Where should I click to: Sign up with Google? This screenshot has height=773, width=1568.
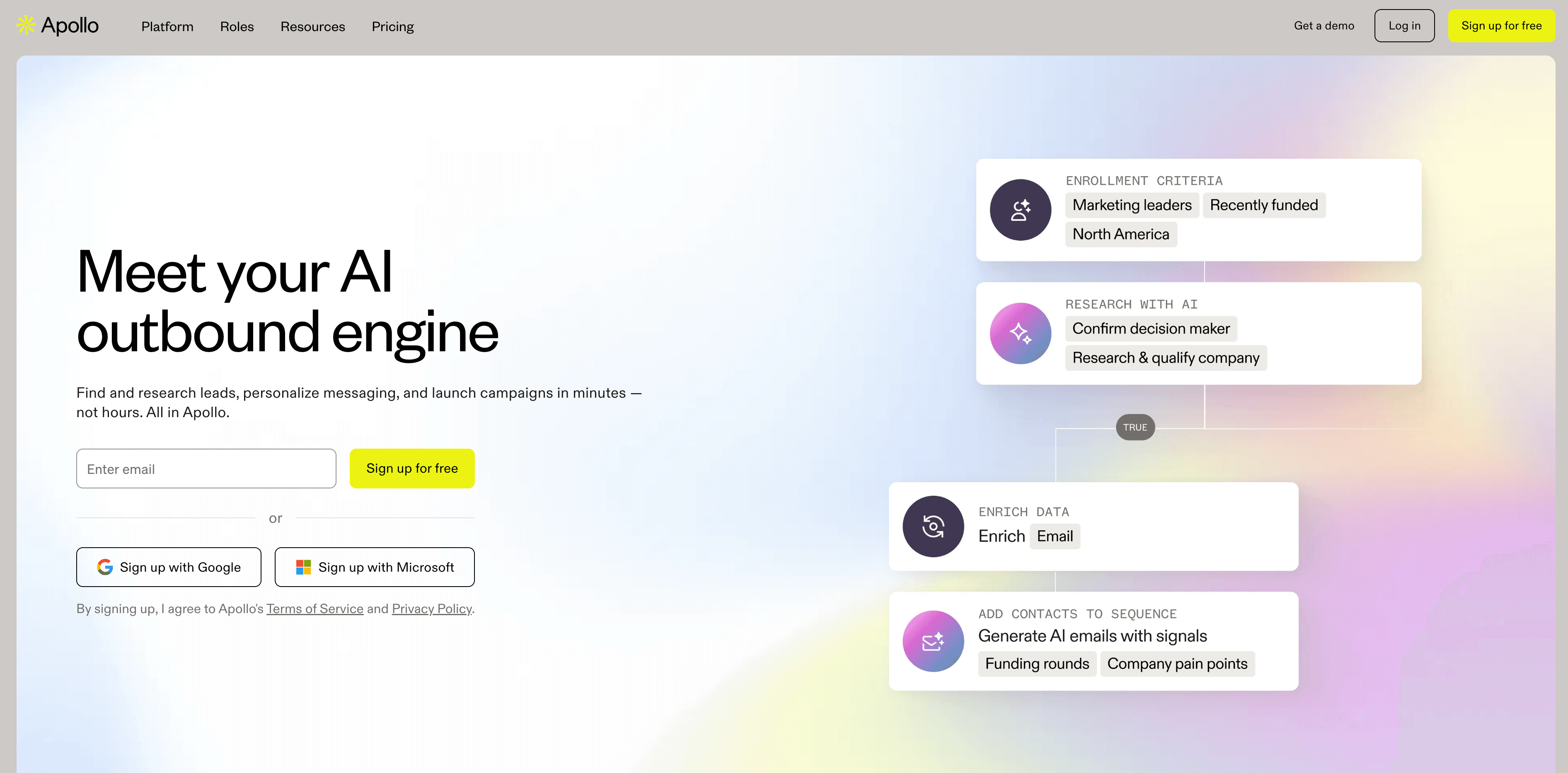169,567
